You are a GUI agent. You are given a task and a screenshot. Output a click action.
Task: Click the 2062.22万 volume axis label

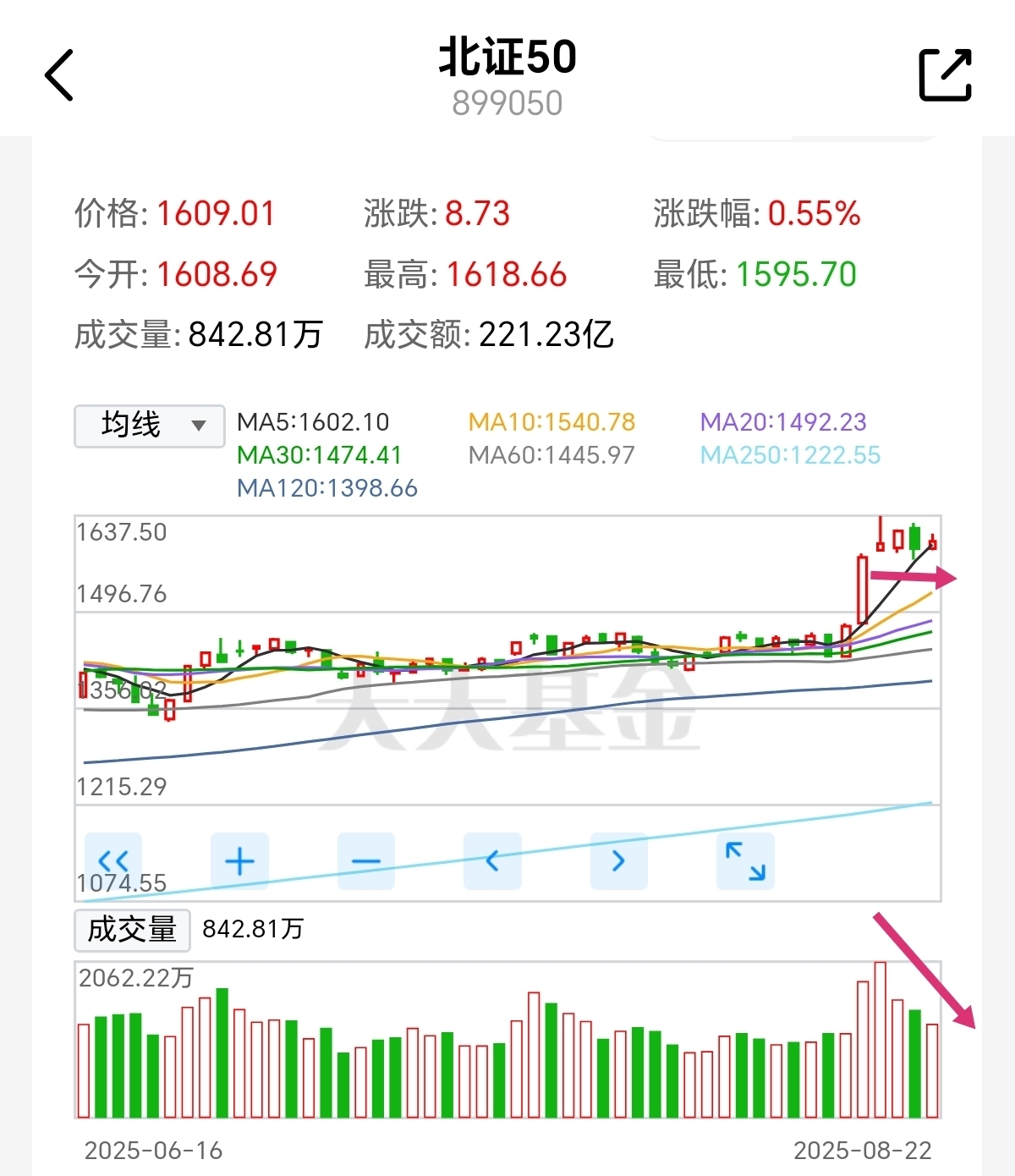pyautogui.click(x=136, y=978)
